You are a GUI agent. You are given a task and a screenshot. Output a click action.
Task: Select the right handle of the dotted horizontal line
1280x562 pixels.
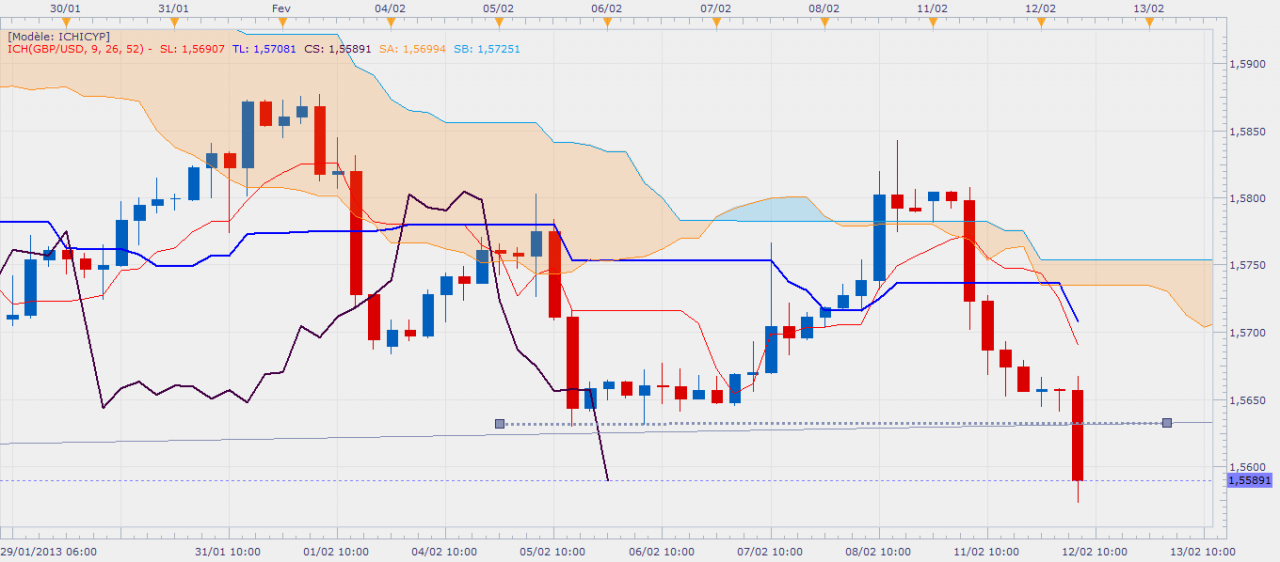(1167, 423)
